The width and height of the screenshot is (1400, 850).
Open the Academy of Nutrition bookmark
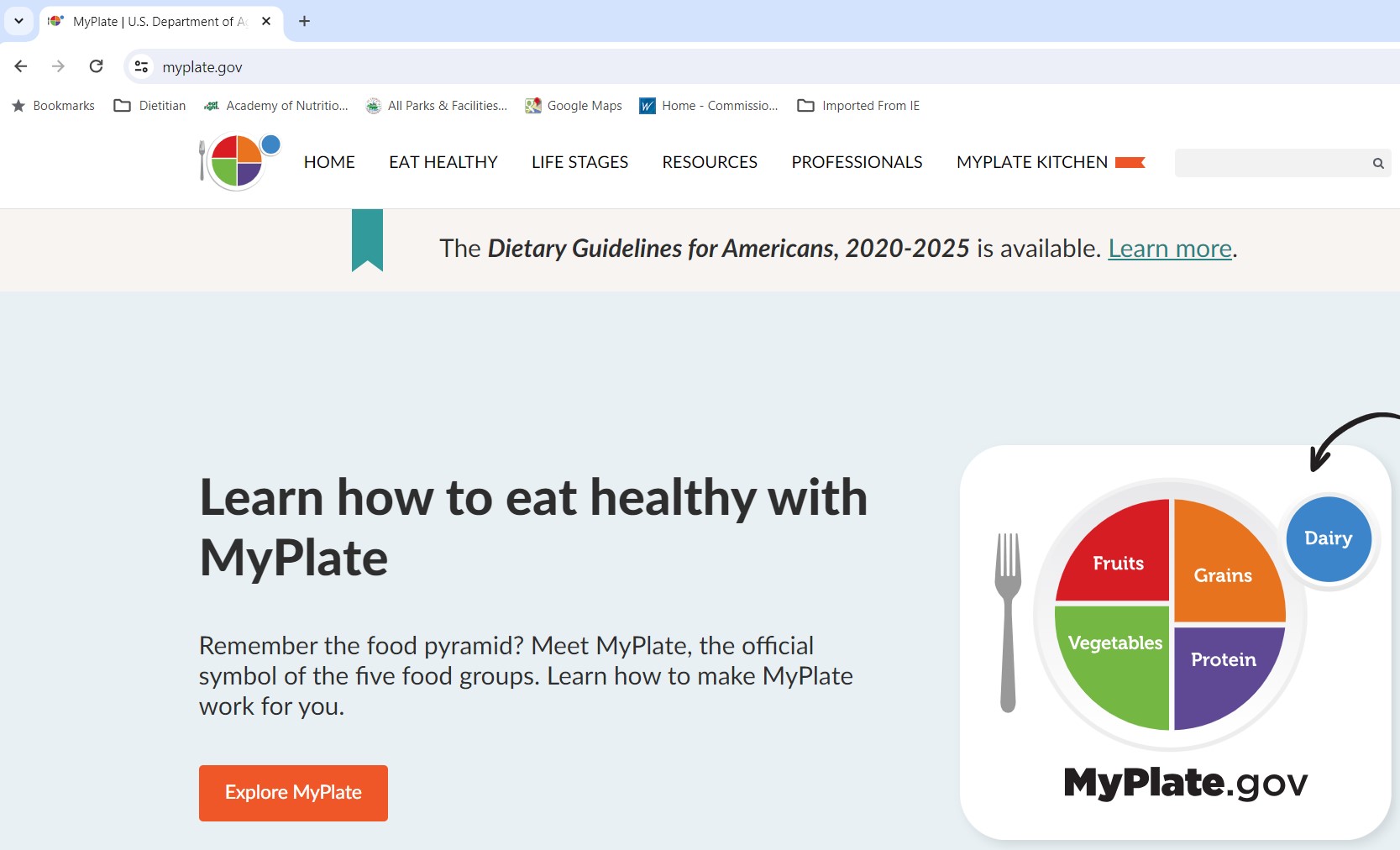coord(275,105)
